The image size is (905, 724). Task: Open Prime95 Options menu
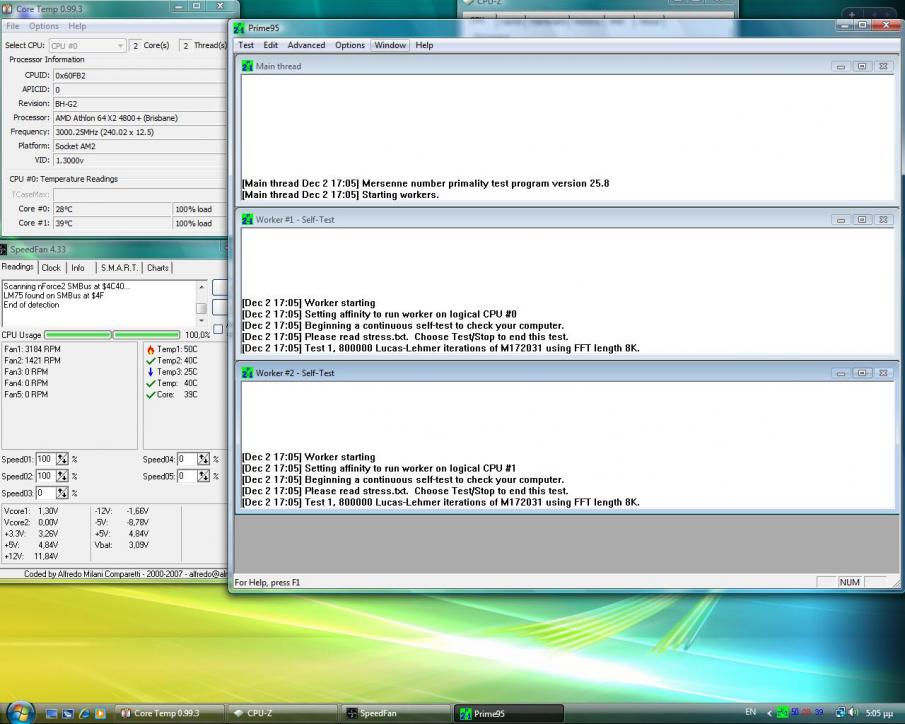coord(350,45)
